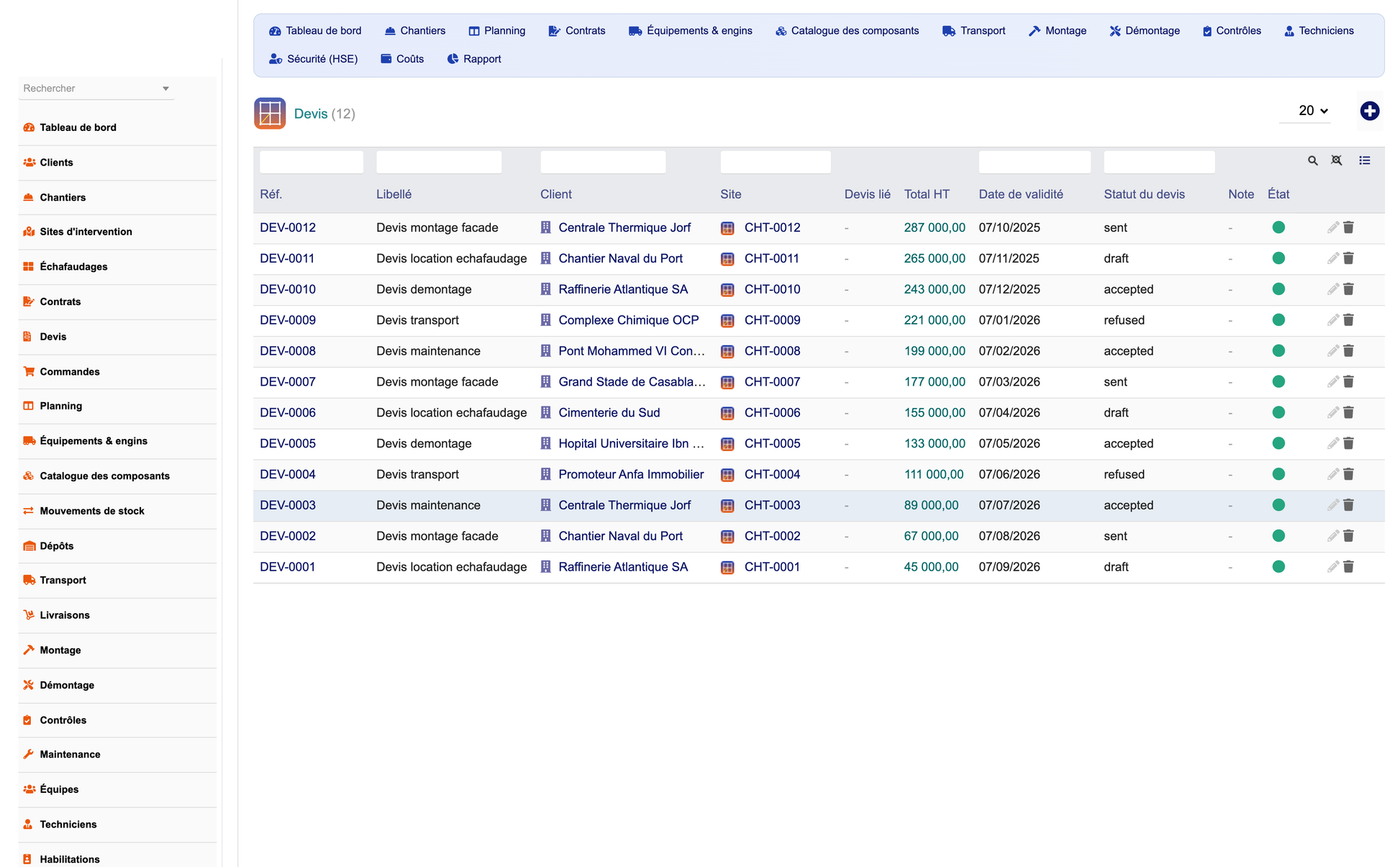This screenshot has width=1400, height=867.
Task: Click the Client filter input field
Action: pyautogui.click(x=603, y=162)
